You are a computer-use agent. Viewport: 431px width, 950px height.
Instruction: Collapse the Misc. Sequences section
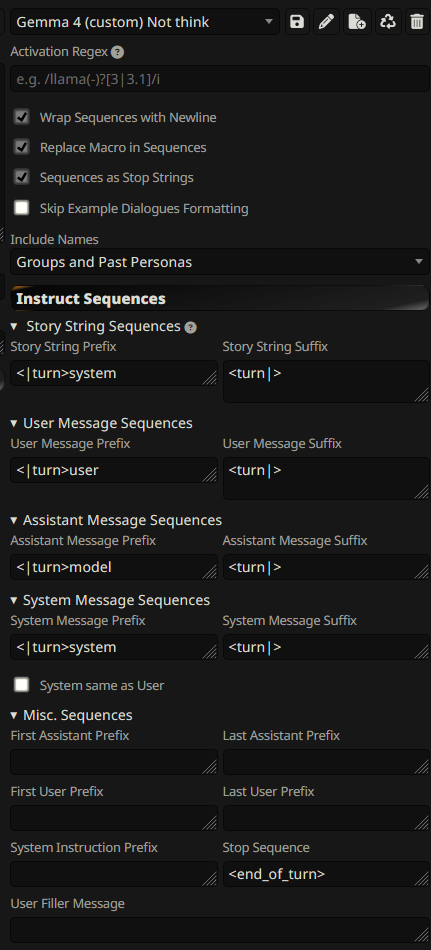pos(72,715)
